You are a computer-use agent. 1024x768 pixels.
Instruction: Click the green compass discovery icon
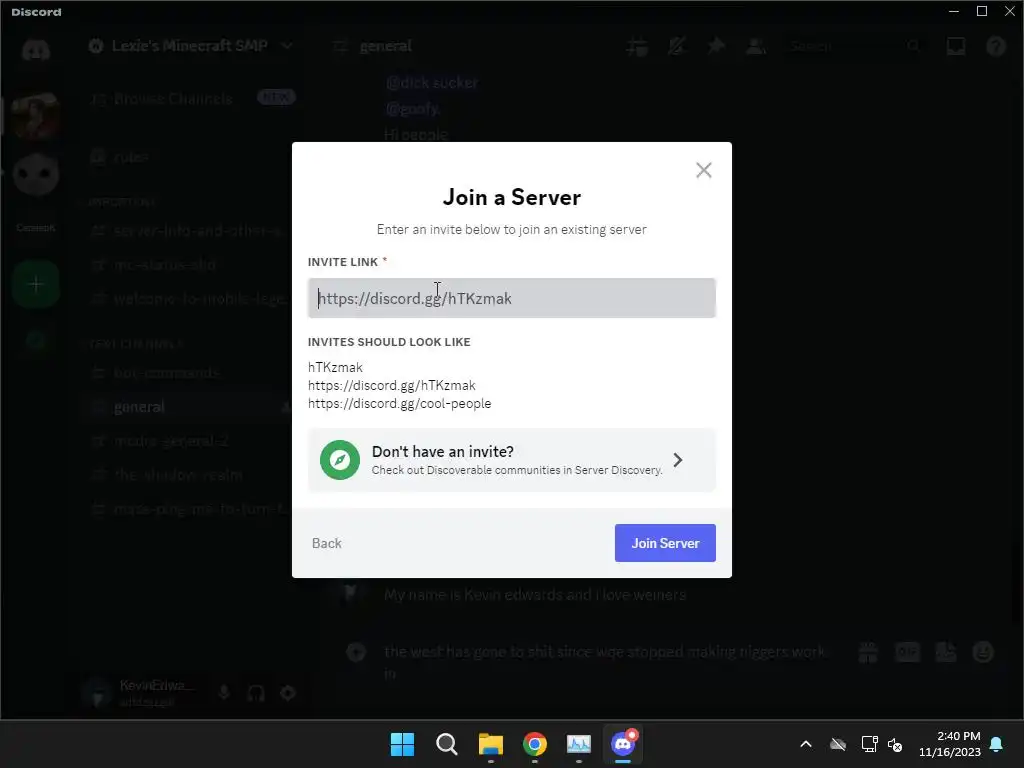(340, 460)
